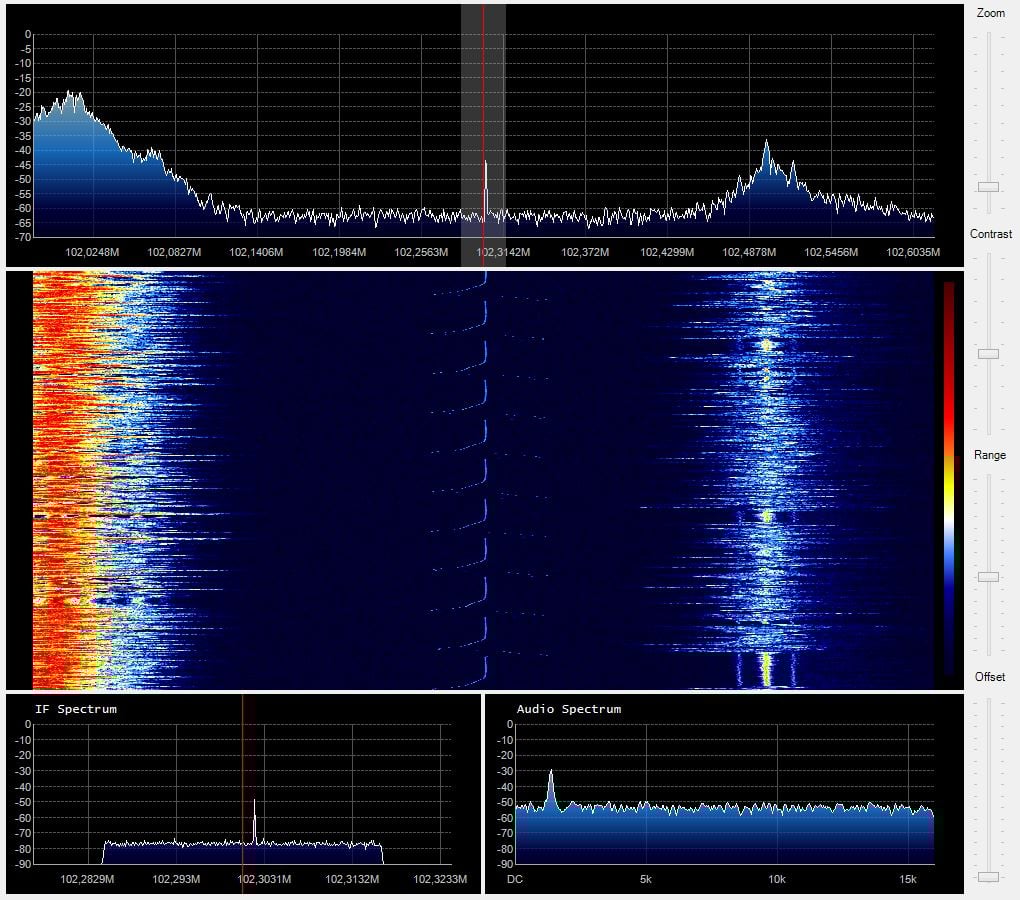This screenshot has height=900, width=1020.
Task: Click the Contrast slider handle
Action: 988,354
